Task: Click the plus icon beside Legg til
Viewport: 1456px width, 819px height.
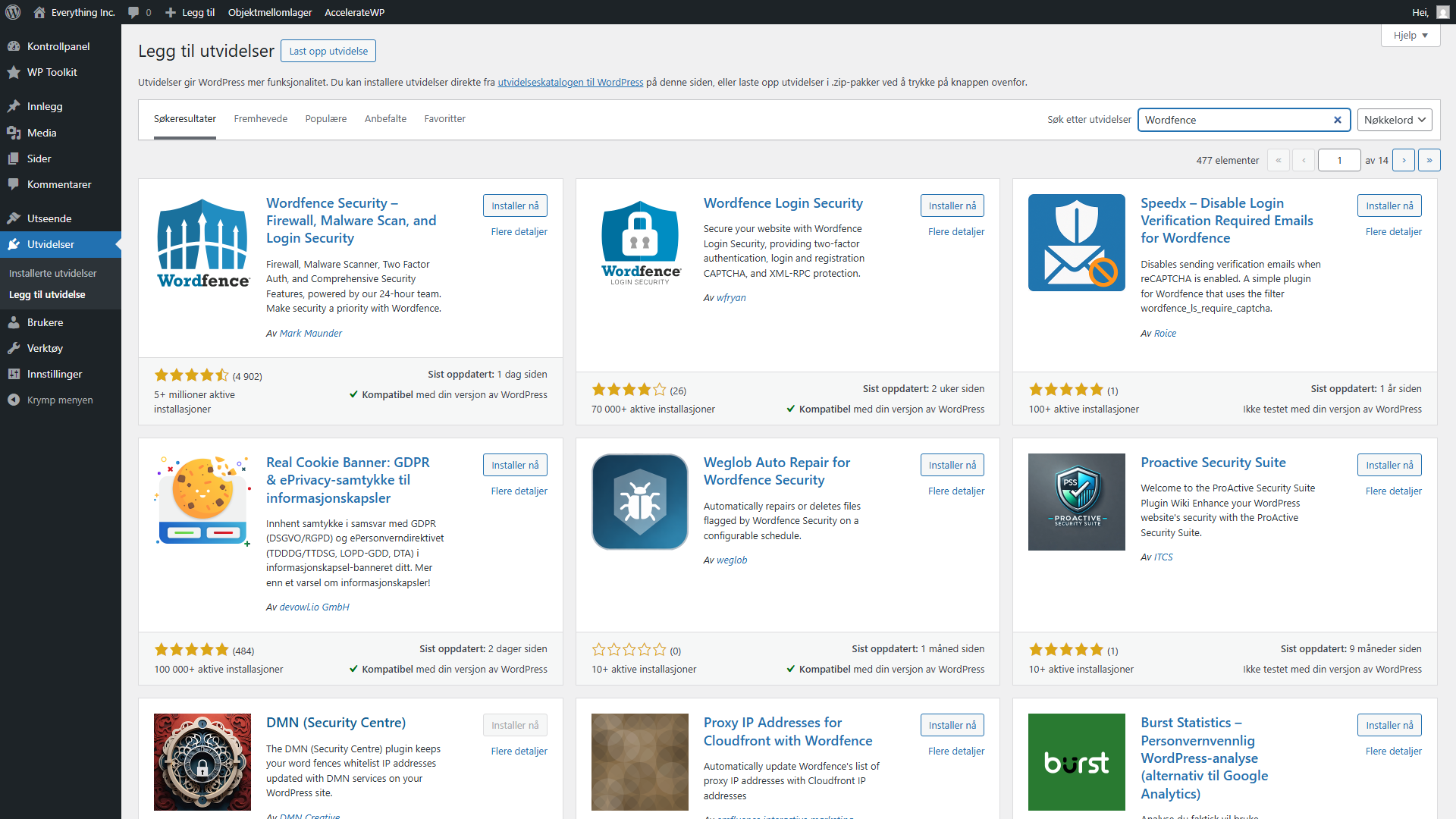Action: (171, 12)
